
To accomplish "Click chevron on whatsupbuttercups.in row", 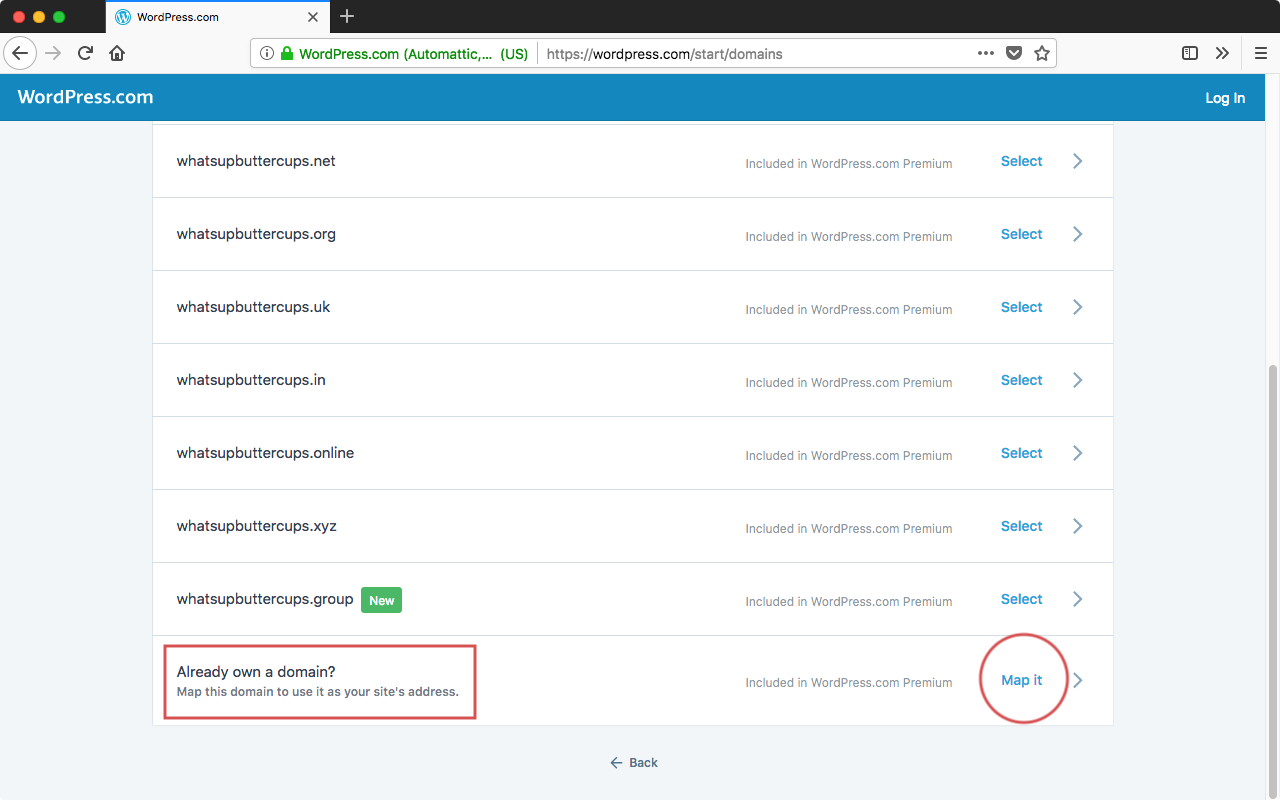I will 1078,380.
